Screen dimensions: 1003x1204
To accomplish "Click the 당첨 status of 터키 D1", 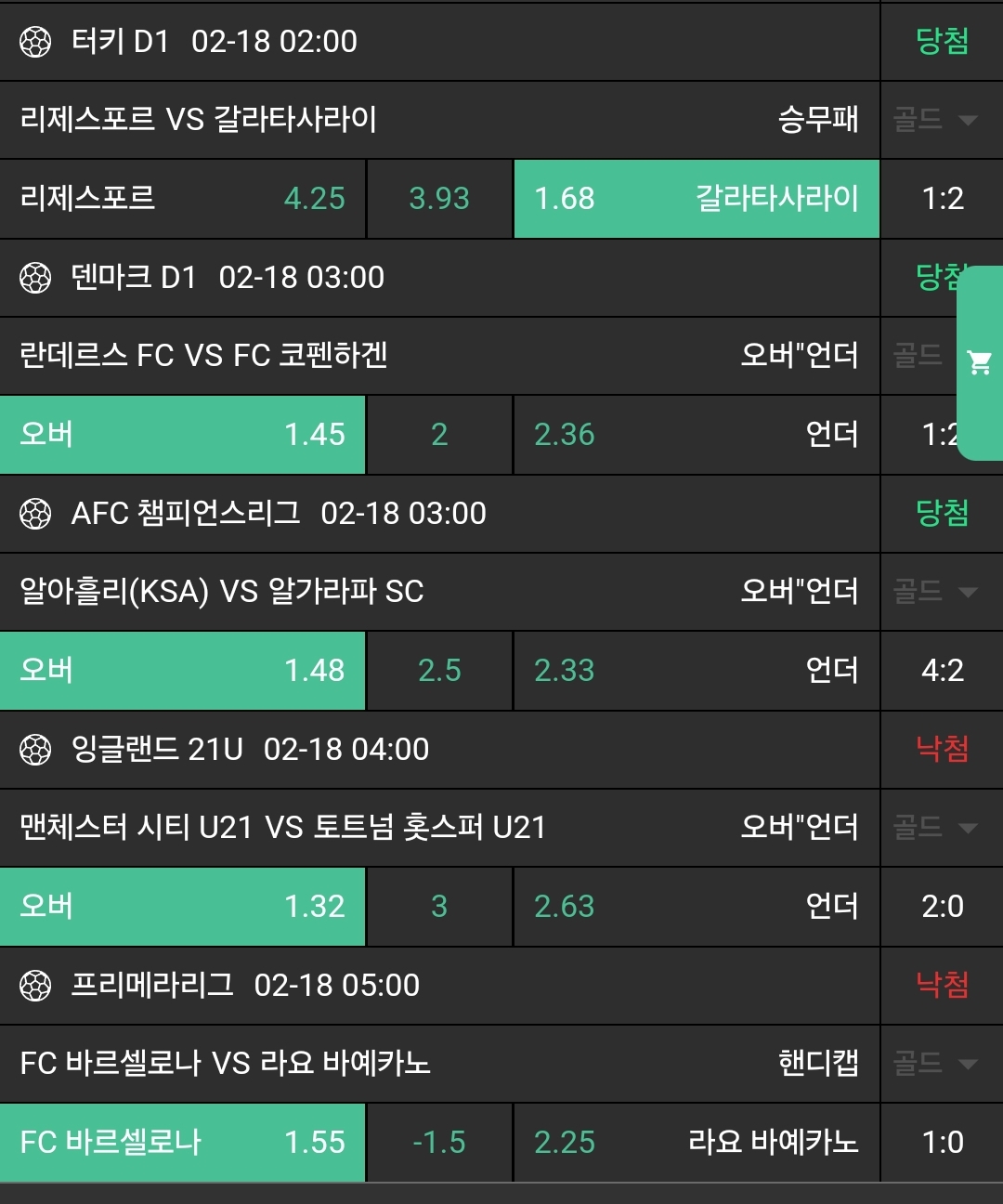I will point(942,42).
